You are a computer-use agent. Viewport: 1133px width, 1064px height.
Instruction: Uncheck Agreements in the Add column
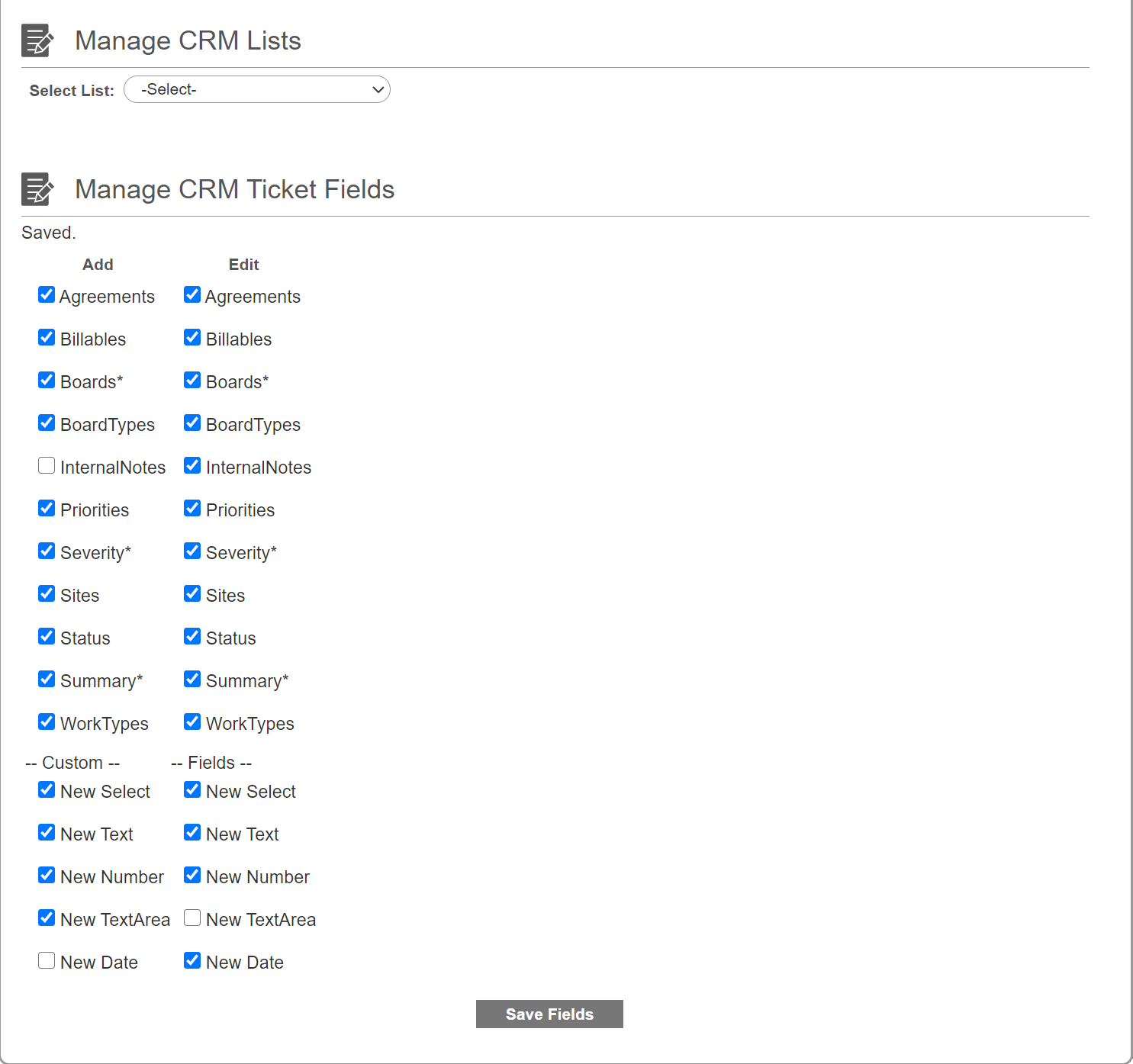click(x=47, y=294)
